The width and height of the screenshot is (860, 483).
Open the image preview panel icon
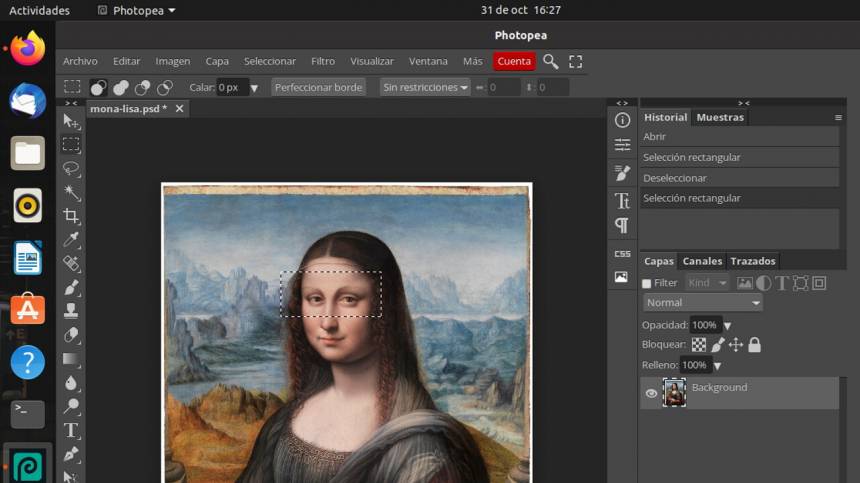621,277
